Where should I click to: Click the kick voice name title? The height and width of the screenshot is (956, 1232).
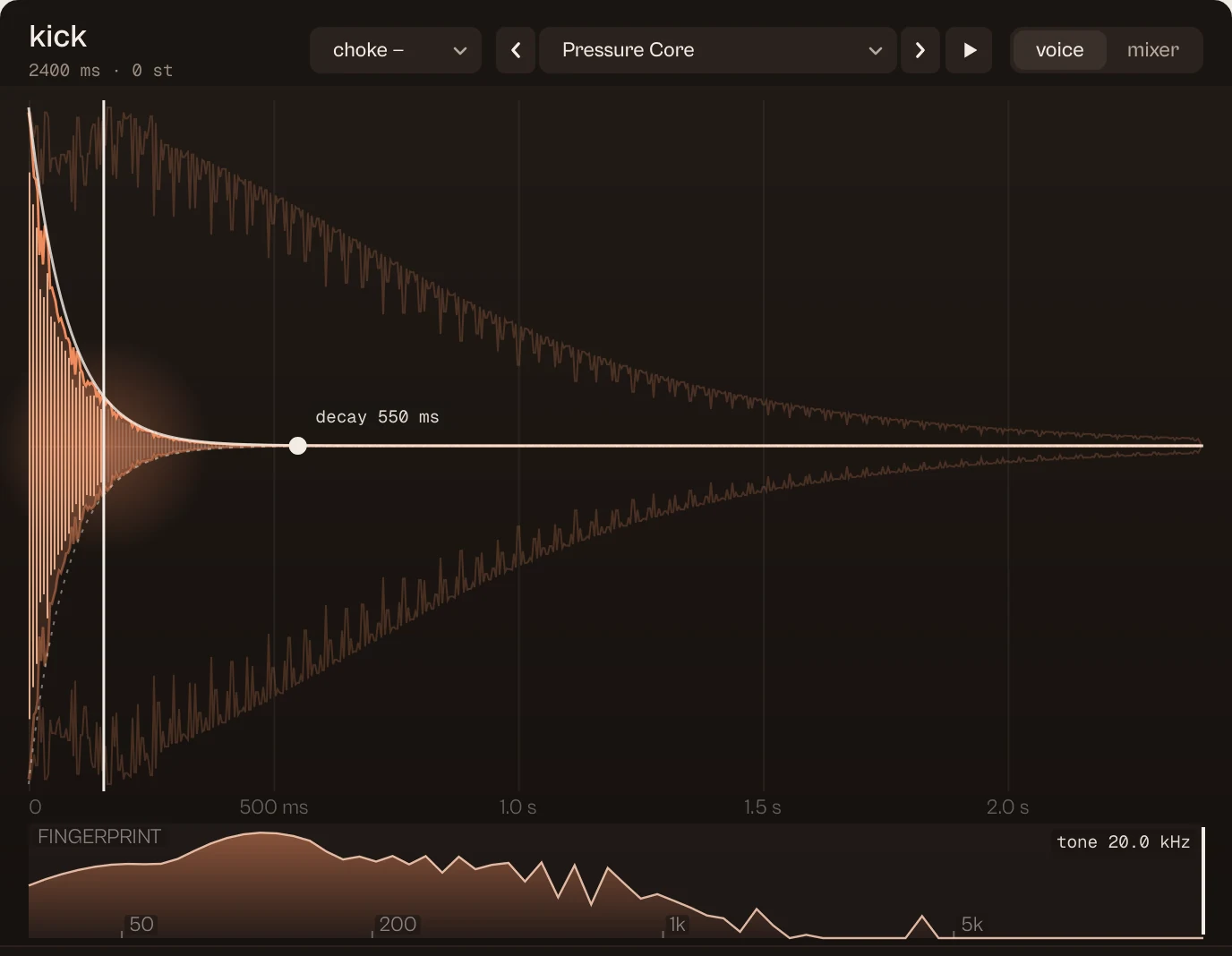coord(58,37)
